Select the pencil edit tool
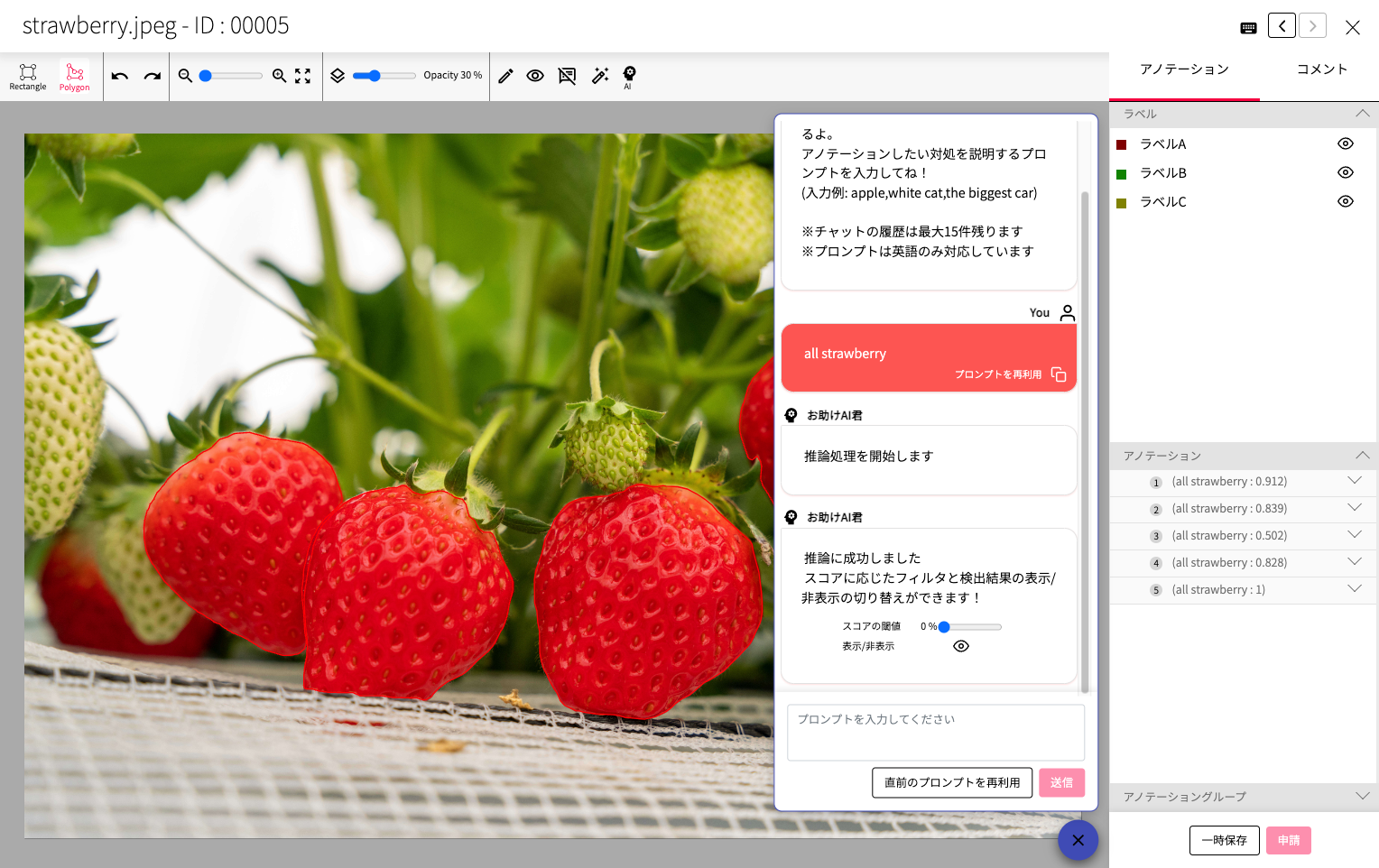Screen dimensions: 1379x868 (x=505, y=76)
